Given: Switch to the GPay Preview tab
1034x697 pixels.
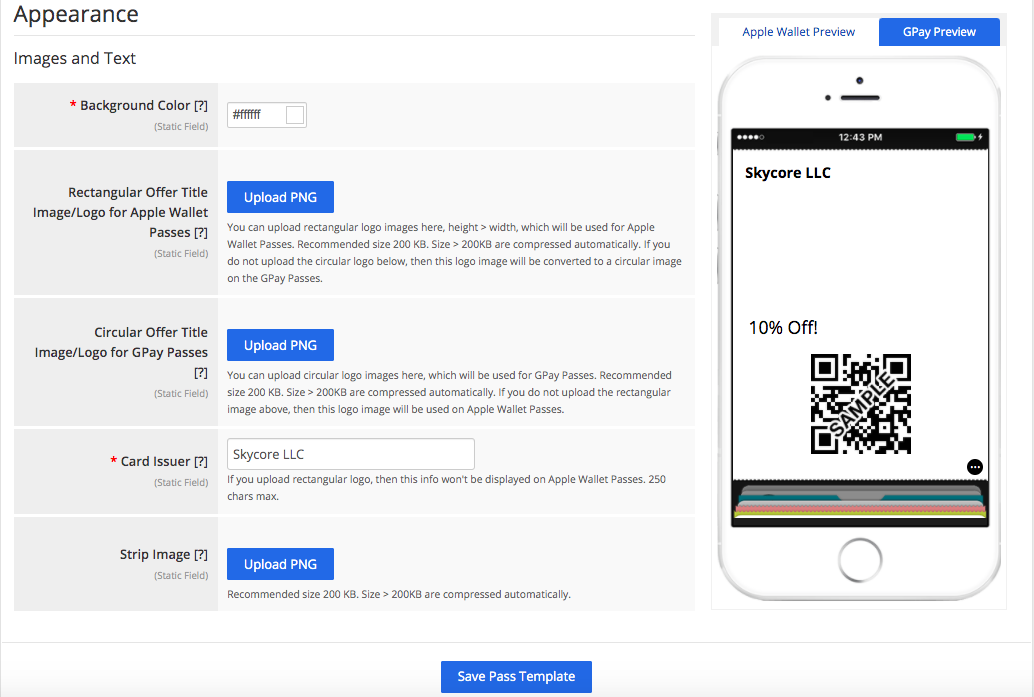Looking at the screenshot, I should point(939,32).
